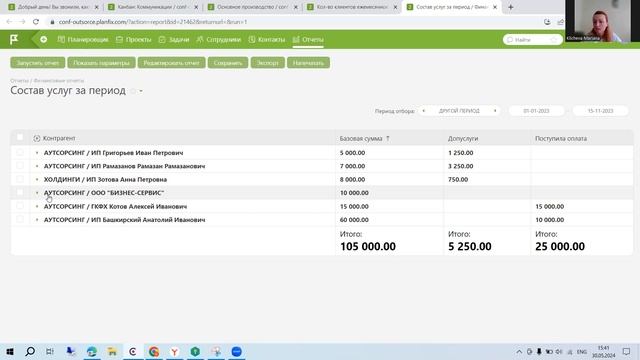Open Google Chrome from taskbar
The height and width of the screenshot is (360, 640).
(x=153, y=351)
